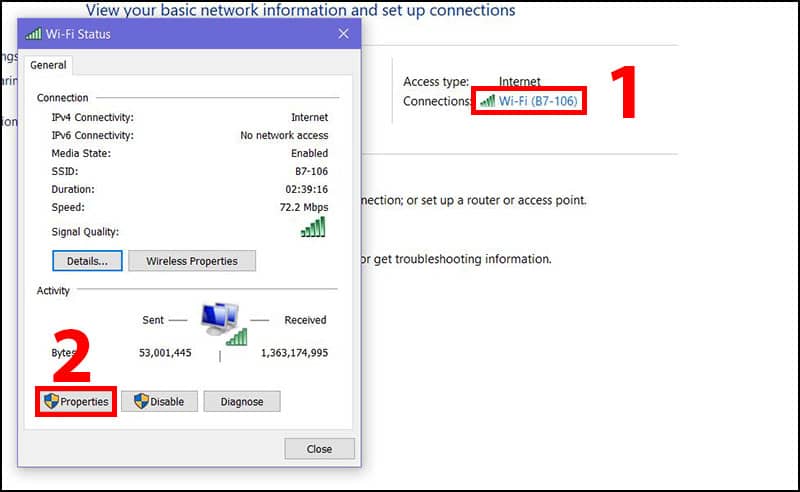Click the signal icon beside the Connections link

[487, 102]
